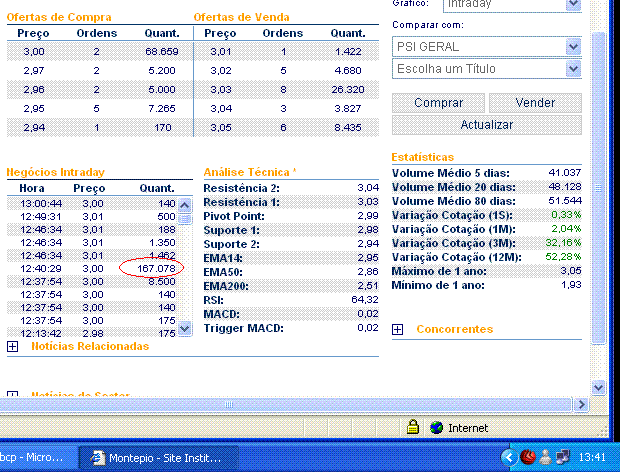Switch to the Montepio - Site Instit taskbar window

[x=158, y=458]
